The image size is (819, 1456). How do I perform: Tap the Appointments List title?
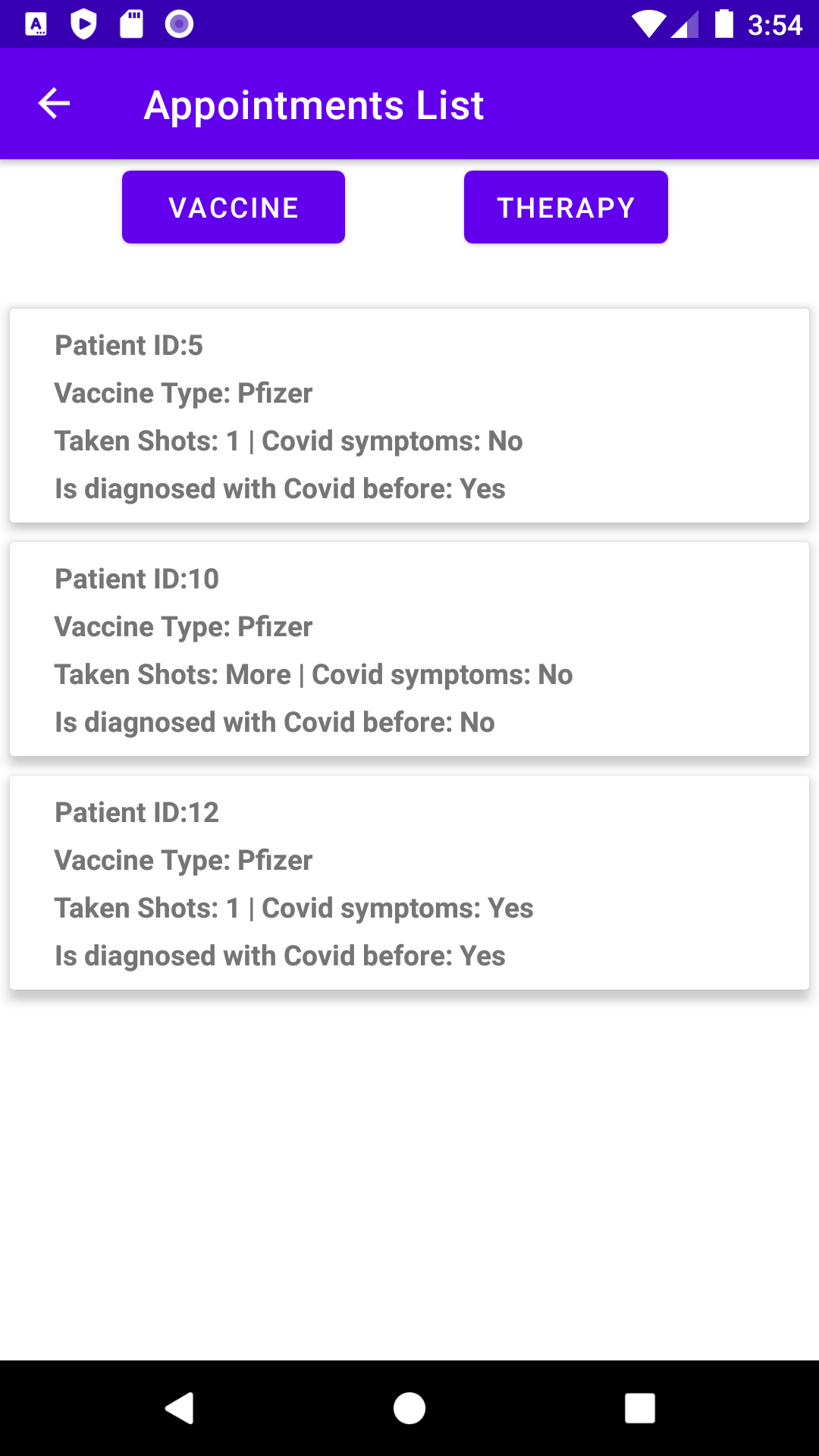[x=314, y=105]
